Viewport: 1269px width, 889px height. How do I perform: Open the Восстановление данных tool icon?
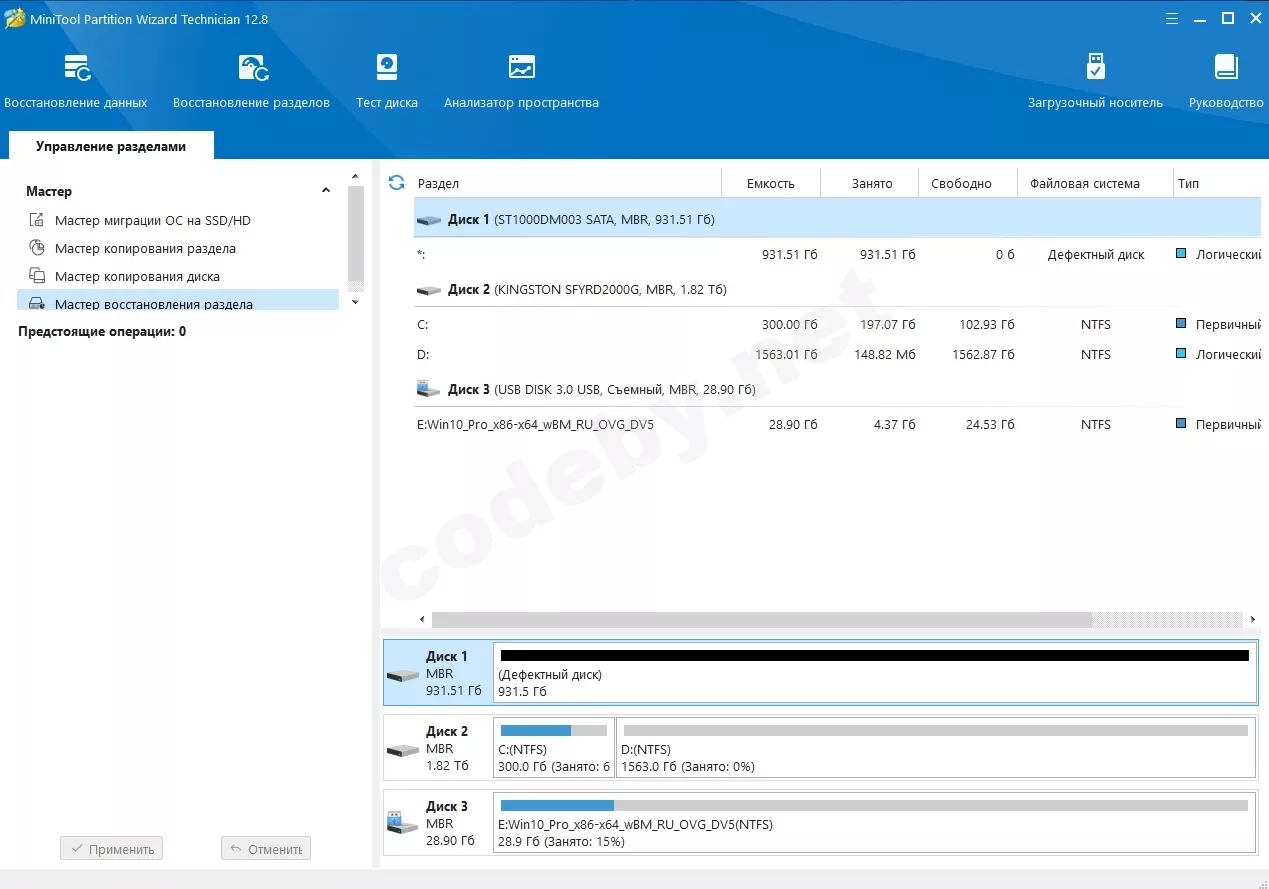tap(76, 68)
